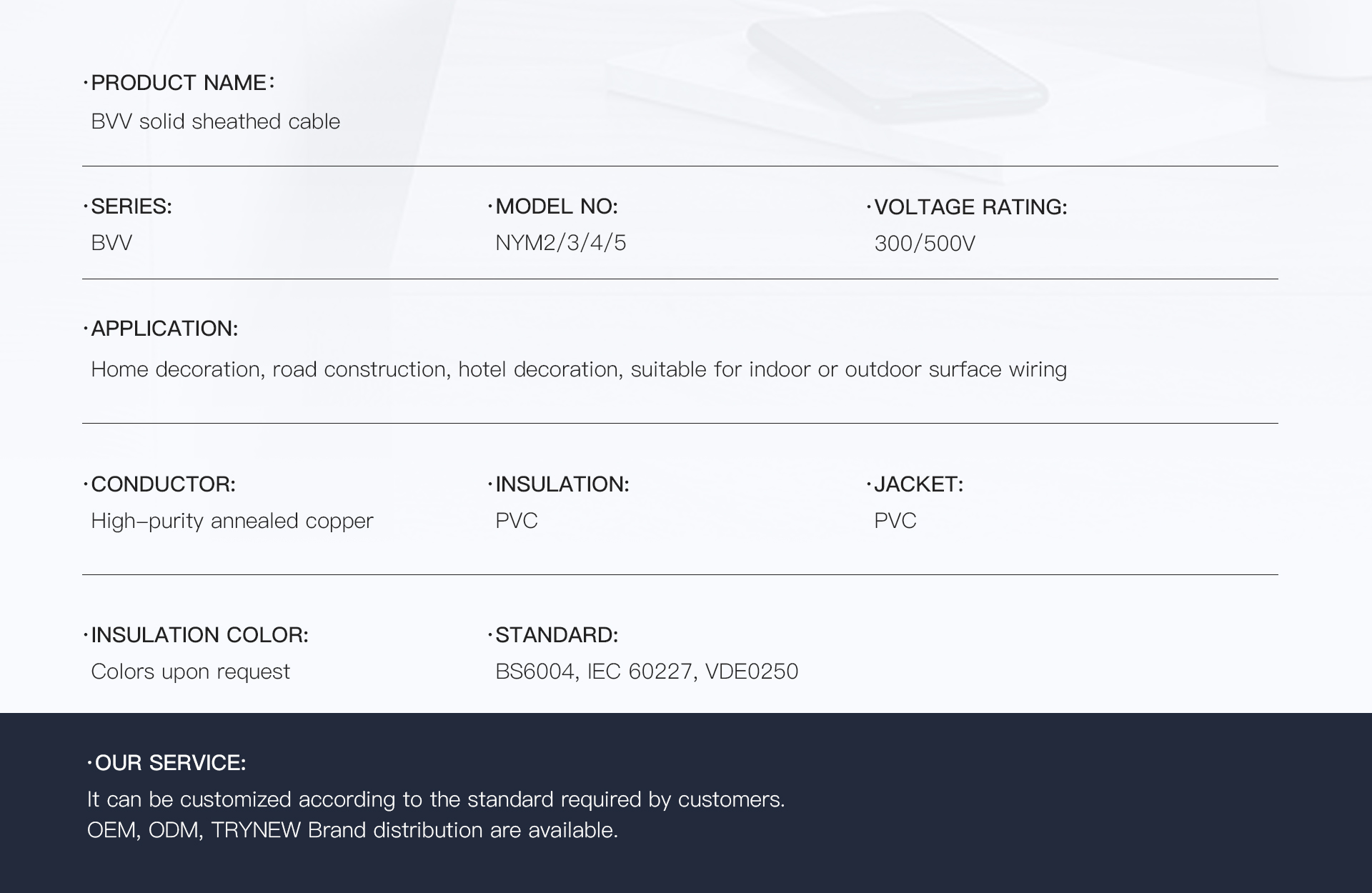Click the CONDUCTOR heading

159,484
